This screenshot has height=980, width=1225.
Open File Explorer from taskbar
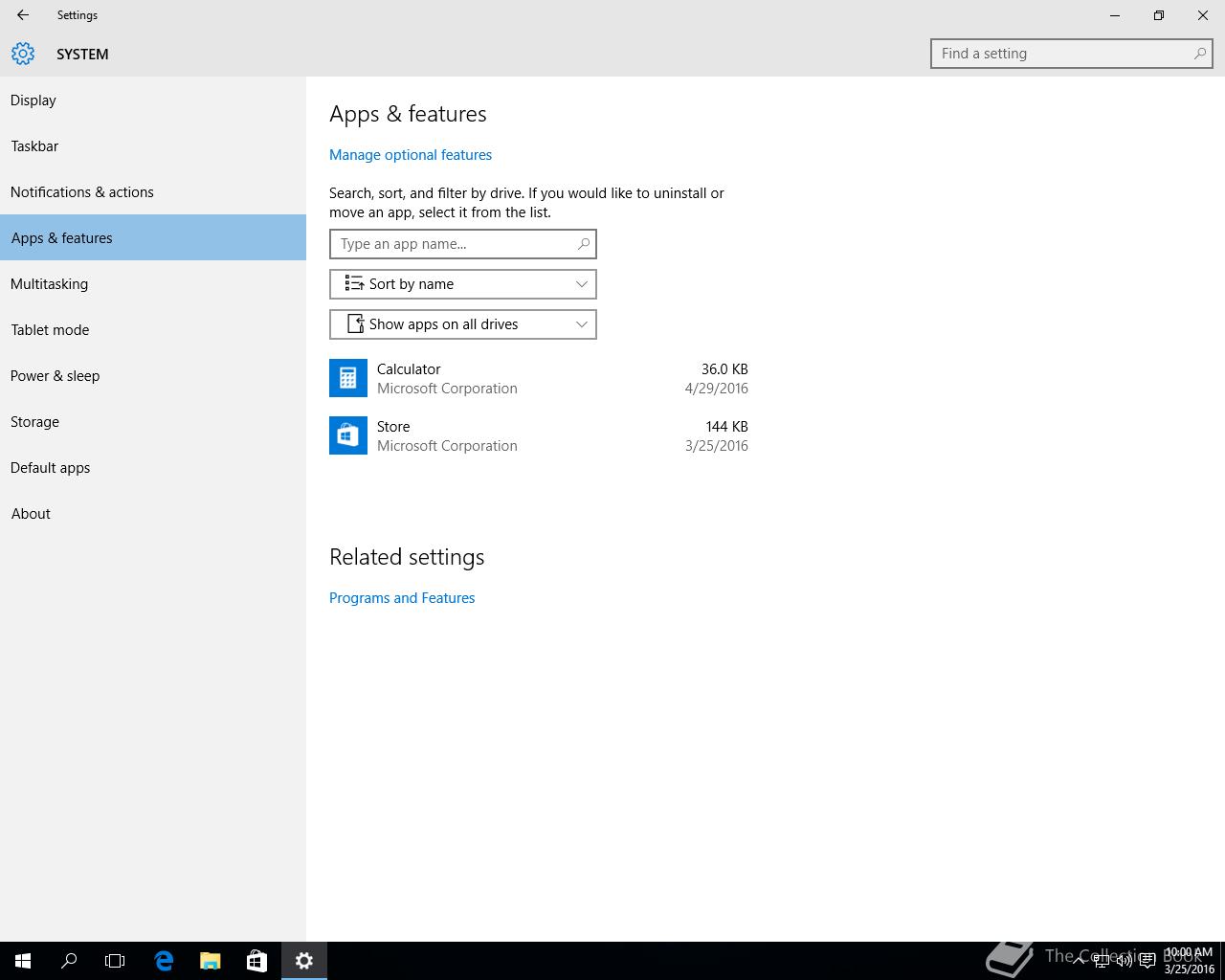click(210, 961)
